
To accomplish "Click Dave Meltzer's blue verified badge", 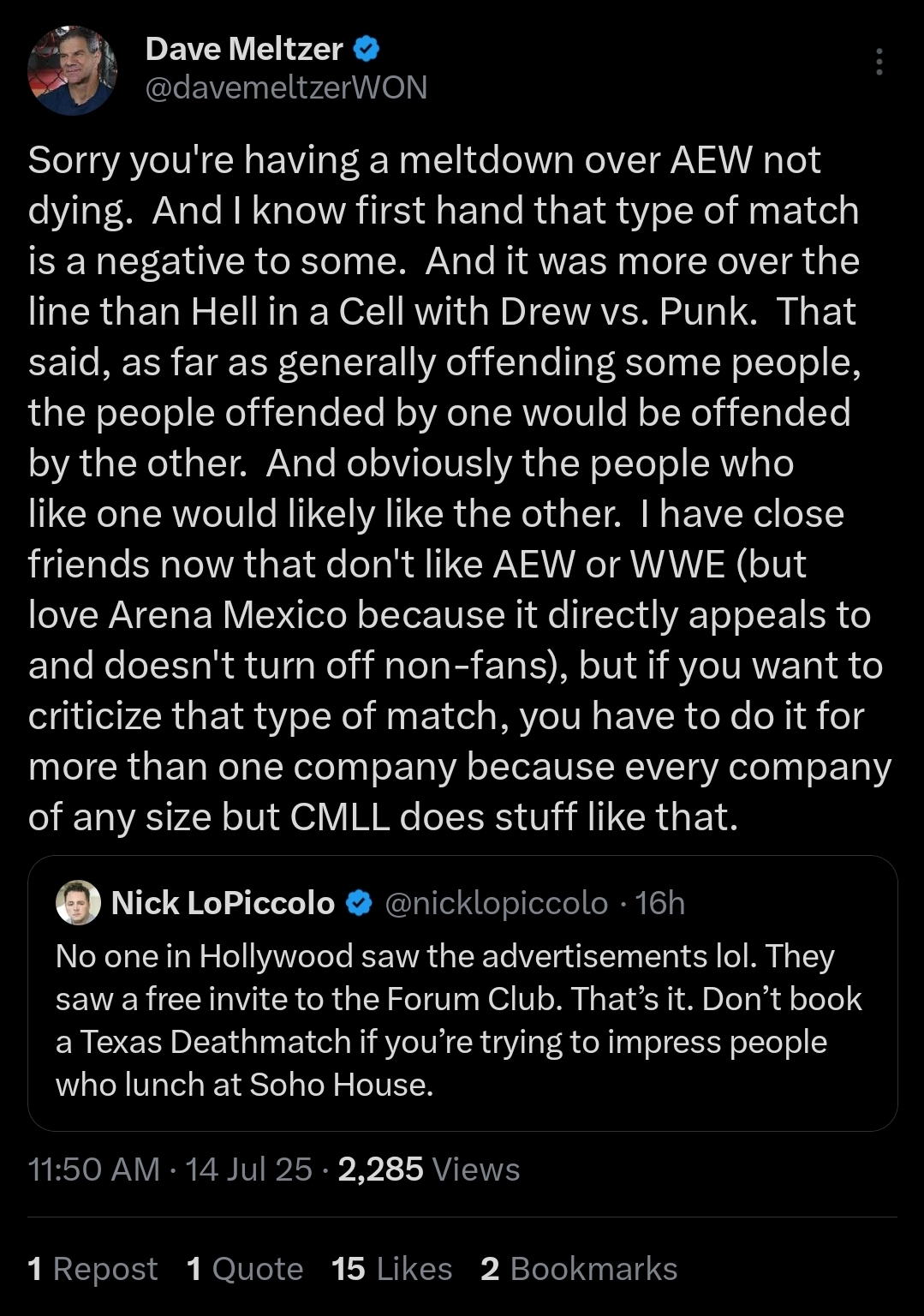I will coord(367,49).
